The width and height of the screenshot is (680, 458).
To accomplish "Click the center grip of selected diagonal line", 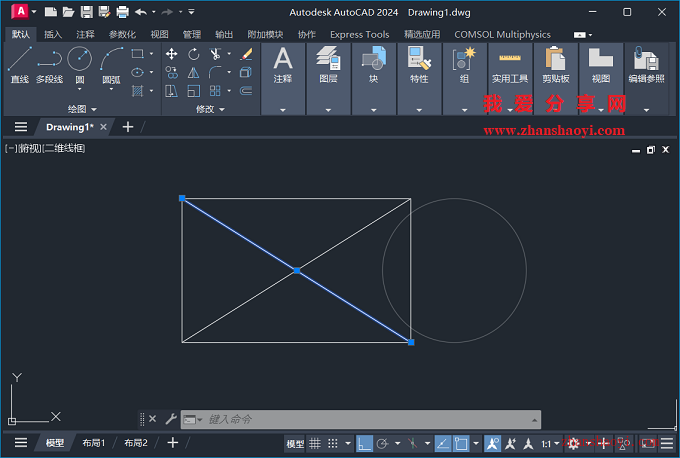I will [297, 271].
